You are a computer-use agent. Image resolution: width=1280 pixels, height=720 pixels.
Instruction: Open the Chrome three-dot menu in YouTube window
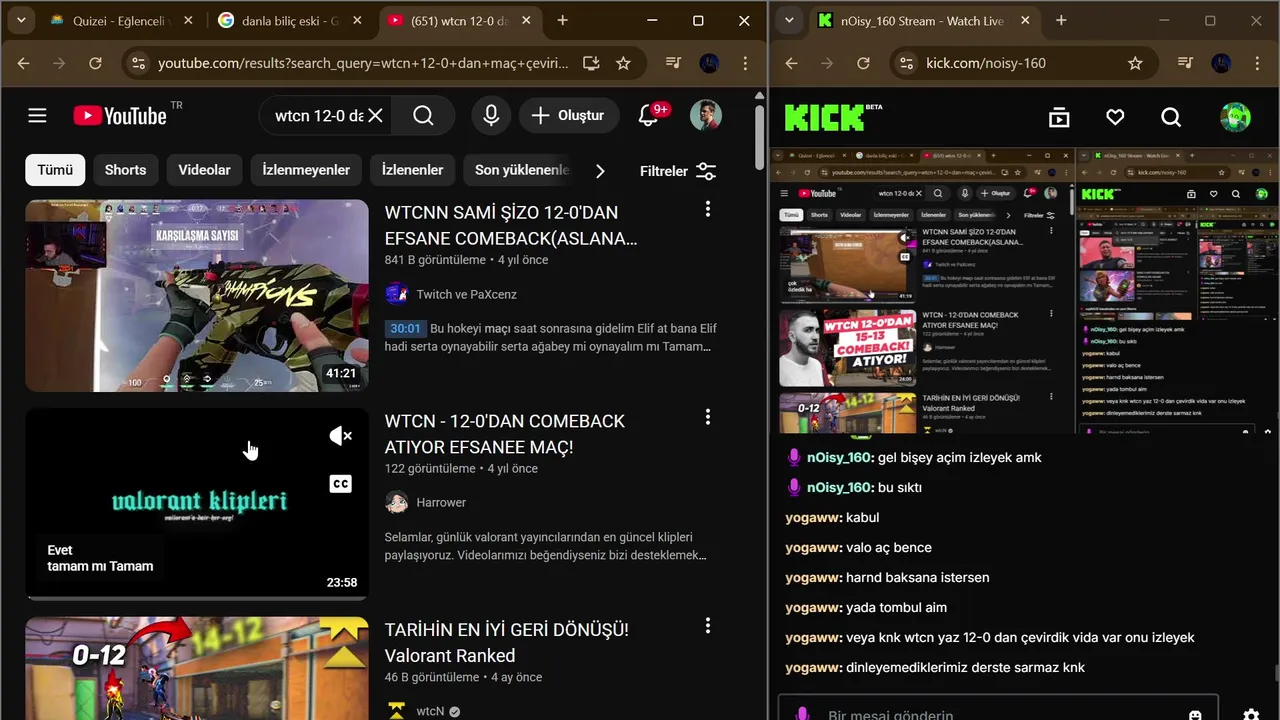coord(745,63)
